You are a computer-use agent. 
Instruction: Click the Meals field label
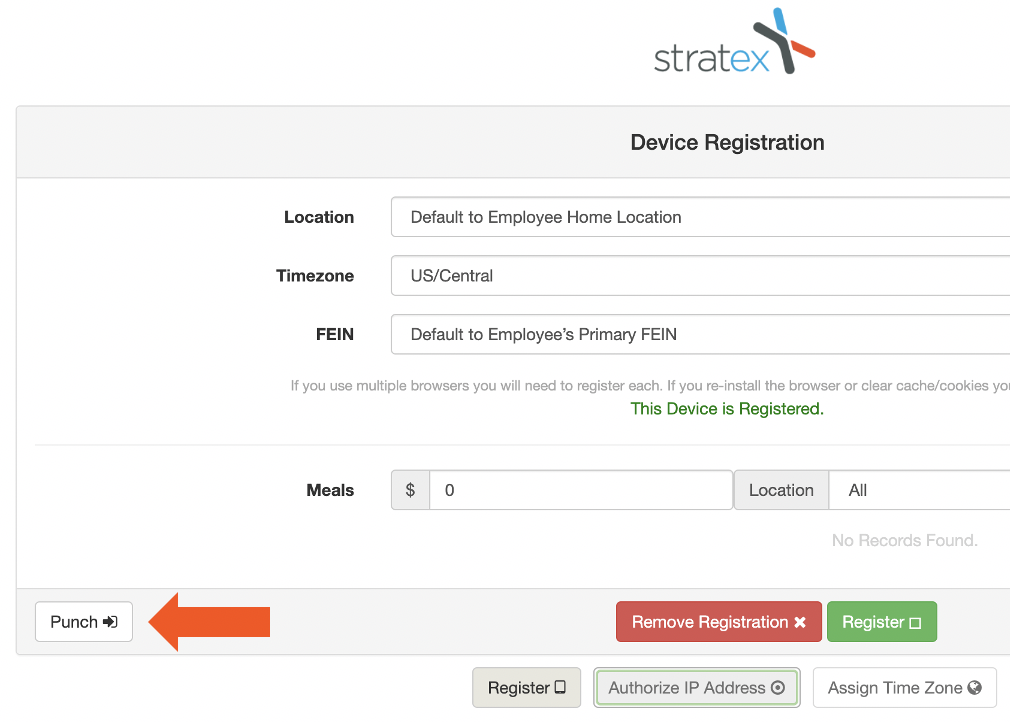[330, 490]
